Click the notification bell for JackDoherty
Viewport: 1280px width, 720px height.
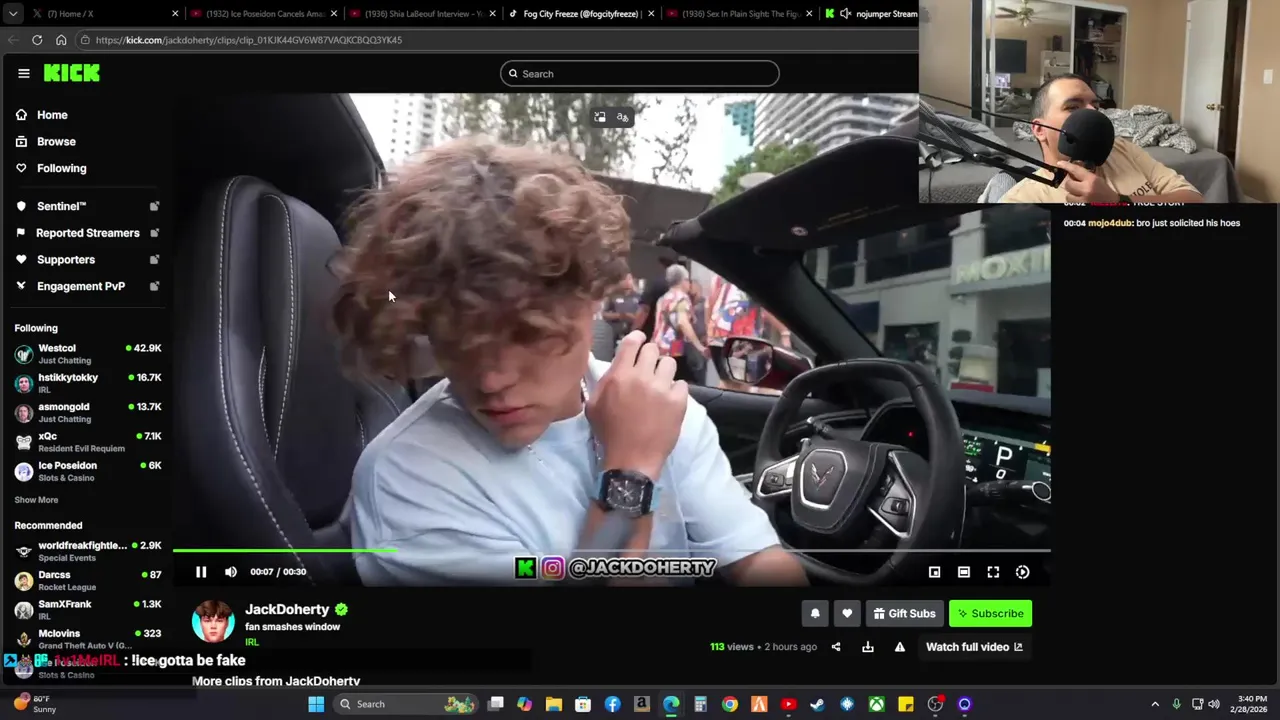coord(815,613)
